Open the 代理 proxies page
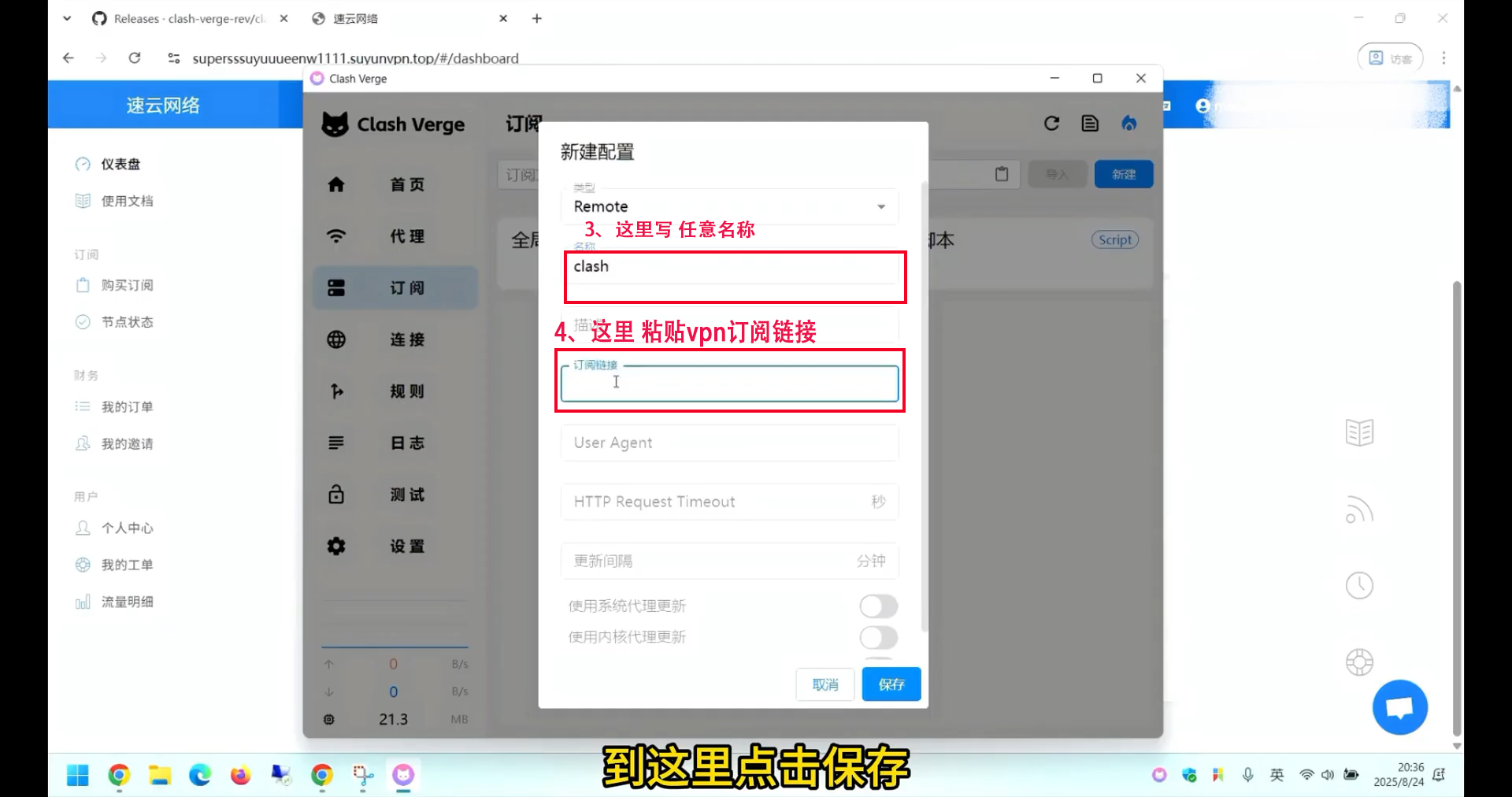This screenshot has width=1512, height=797. (395, 236)
